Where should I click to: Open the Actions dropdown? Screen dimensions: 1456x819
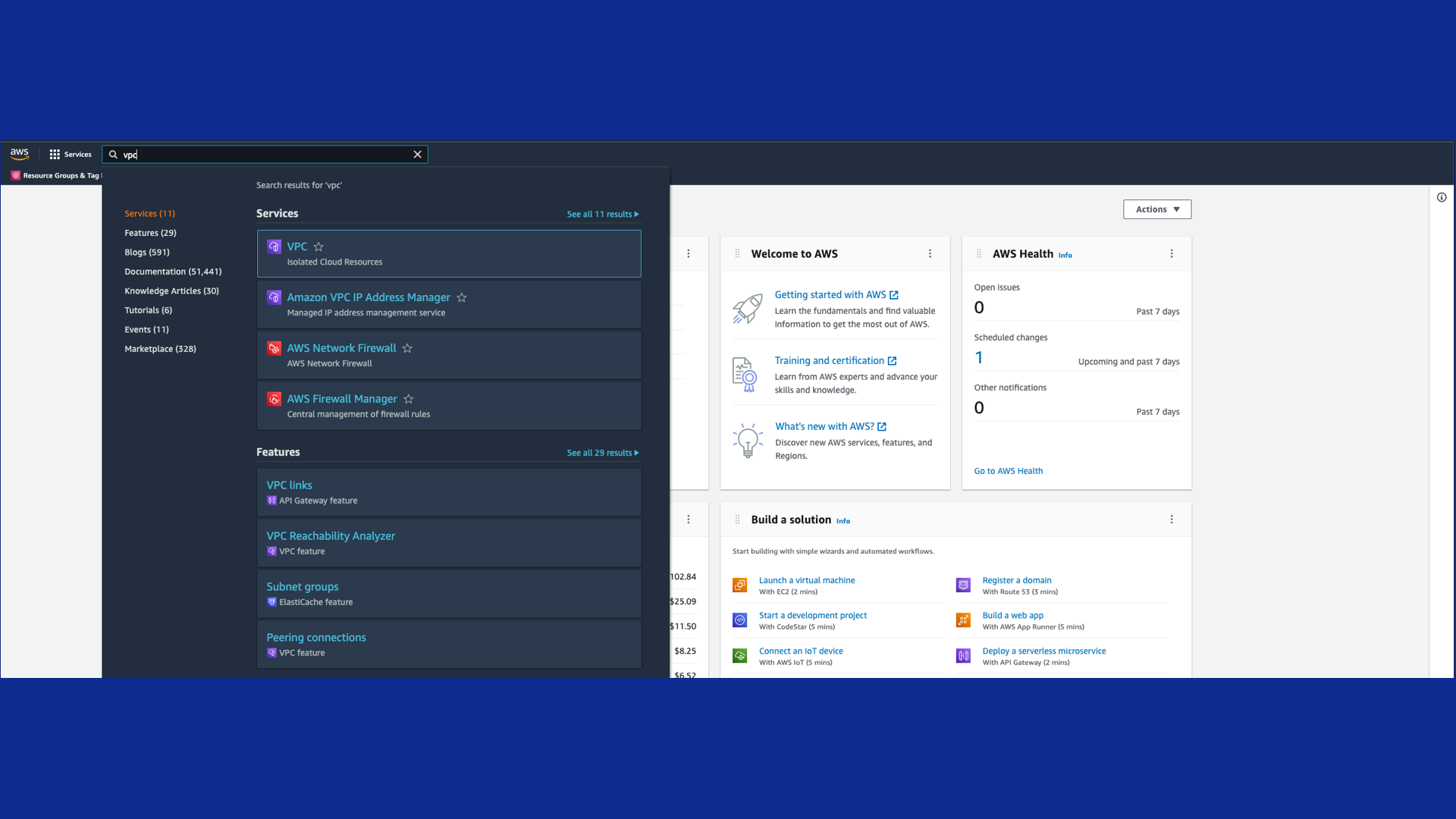tap(1157, 209)
